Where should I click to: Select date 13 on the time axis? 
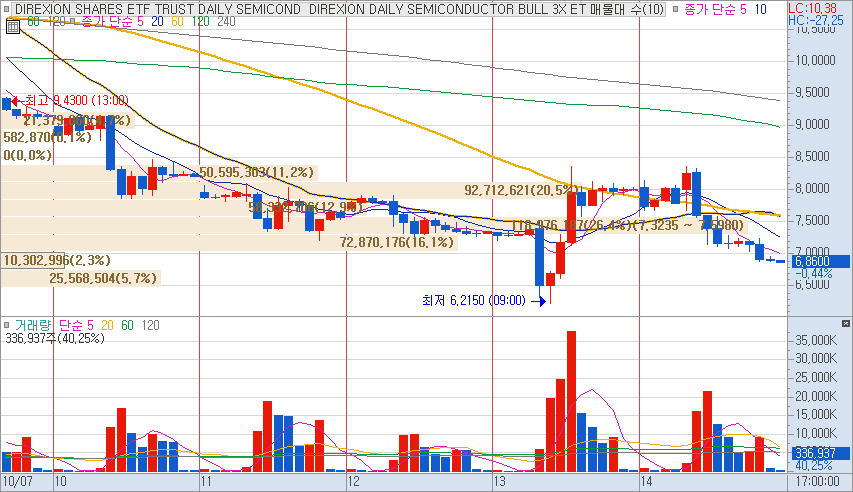pos(499,482)
